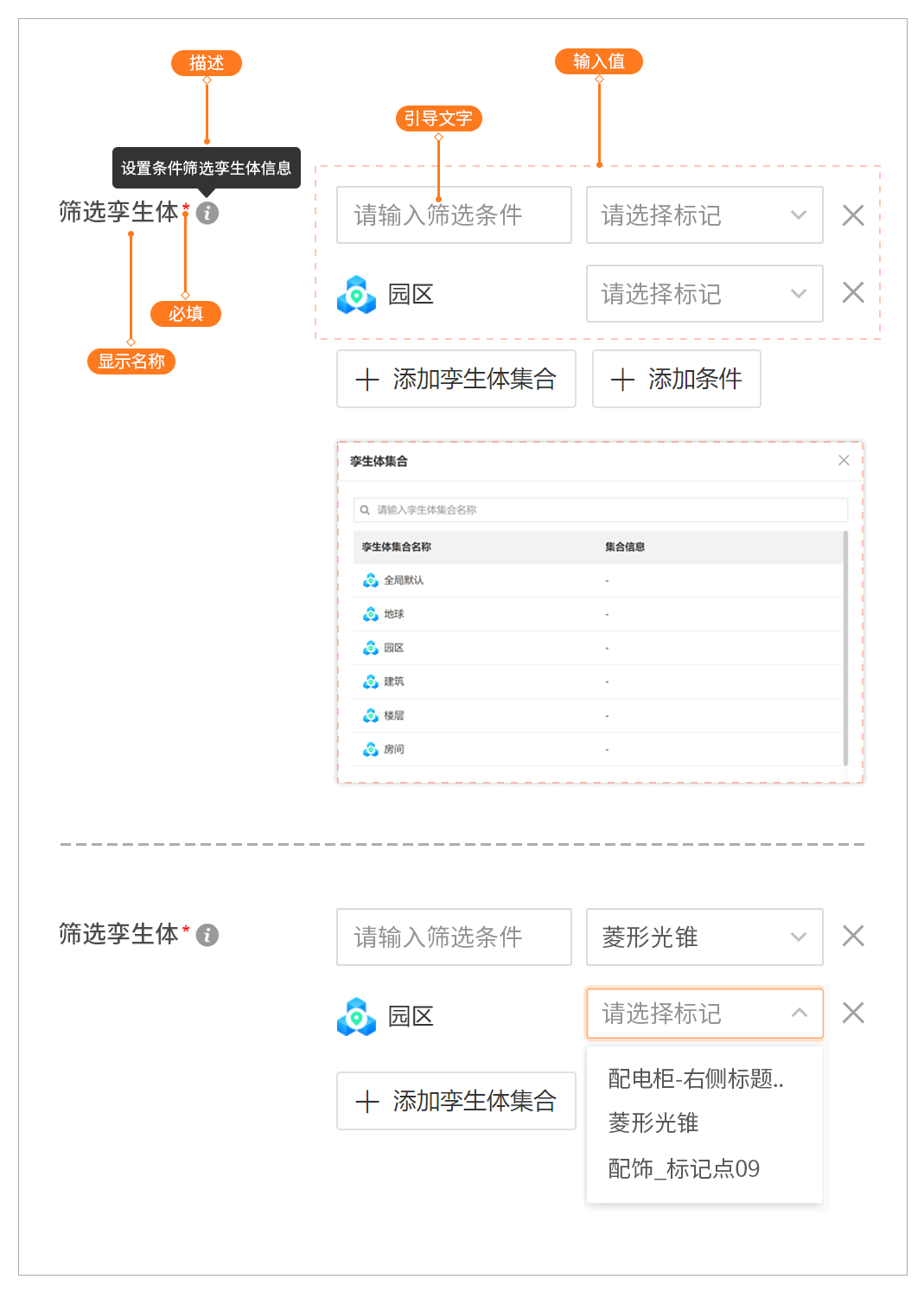The height and width of the screenshot is (1292, 924).
Task: Pick the 菱形光锥 option in the open list
Action: [653, 1123]
